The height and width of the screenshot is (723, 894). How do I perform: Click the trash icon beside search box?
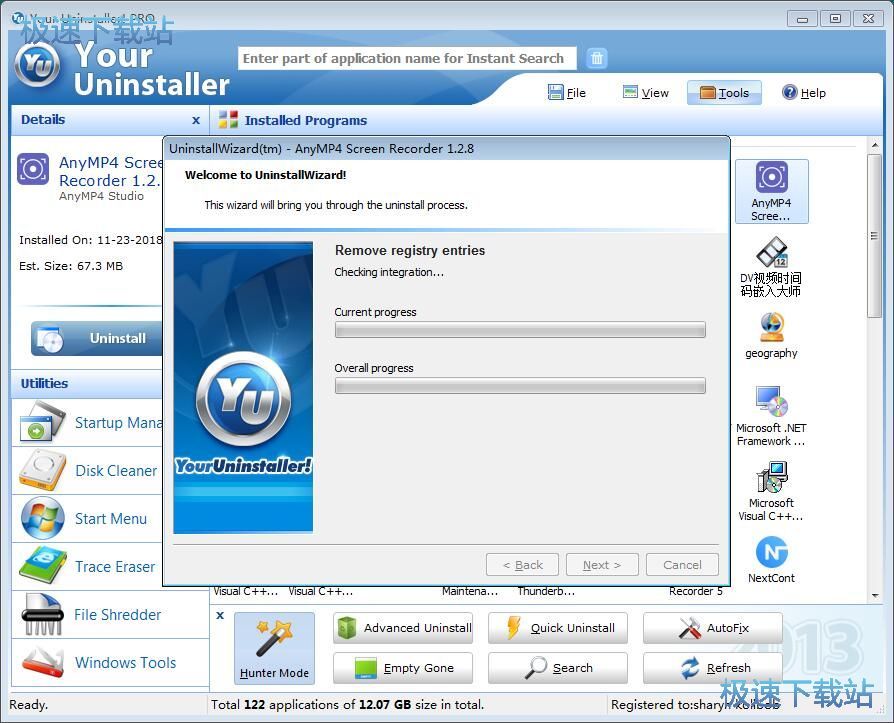[x=596, y=58]
